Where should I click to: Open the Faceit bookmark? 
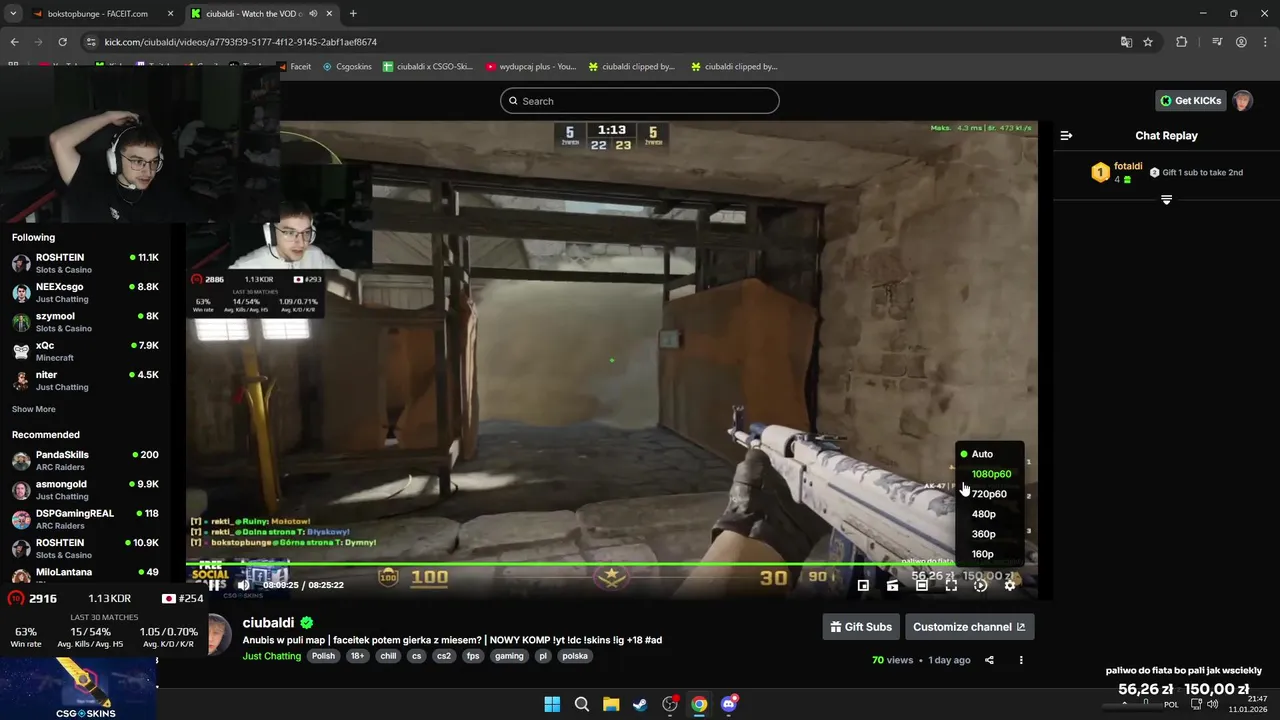point(295,67)
